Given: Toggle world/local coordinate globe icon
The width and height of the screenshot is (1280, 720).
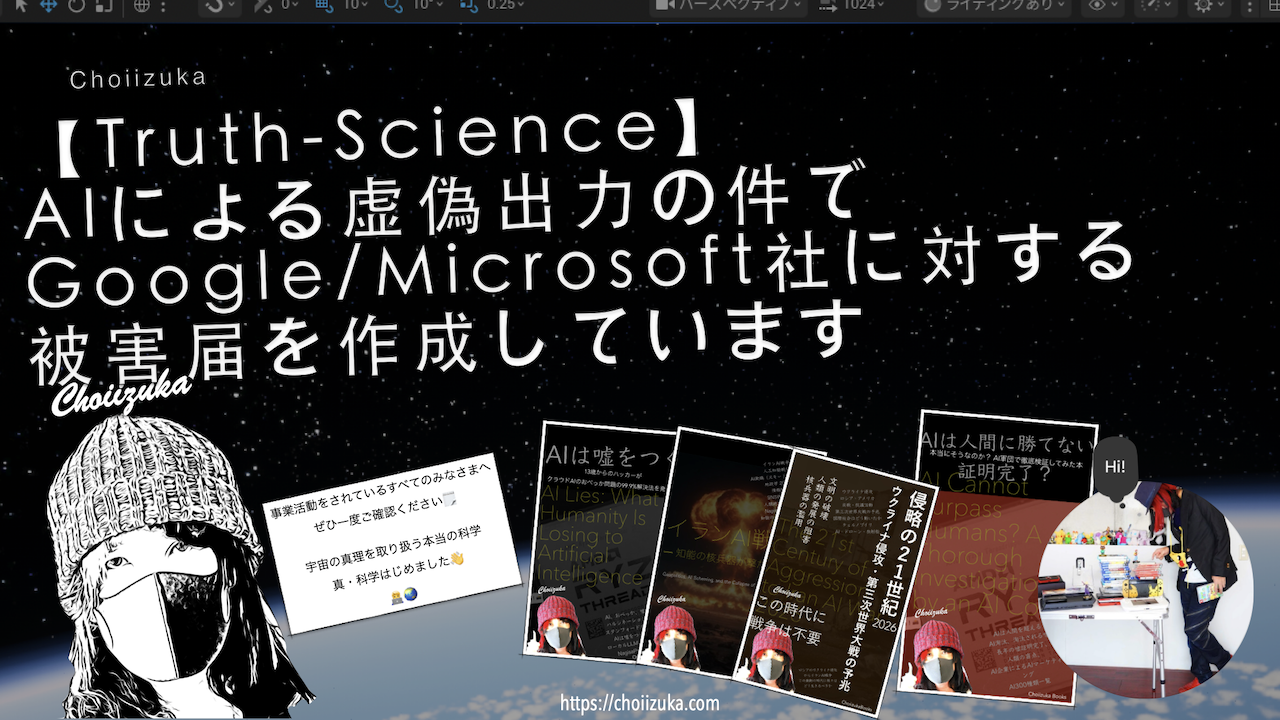Looking at the screenshot, I should coord(142,5).
